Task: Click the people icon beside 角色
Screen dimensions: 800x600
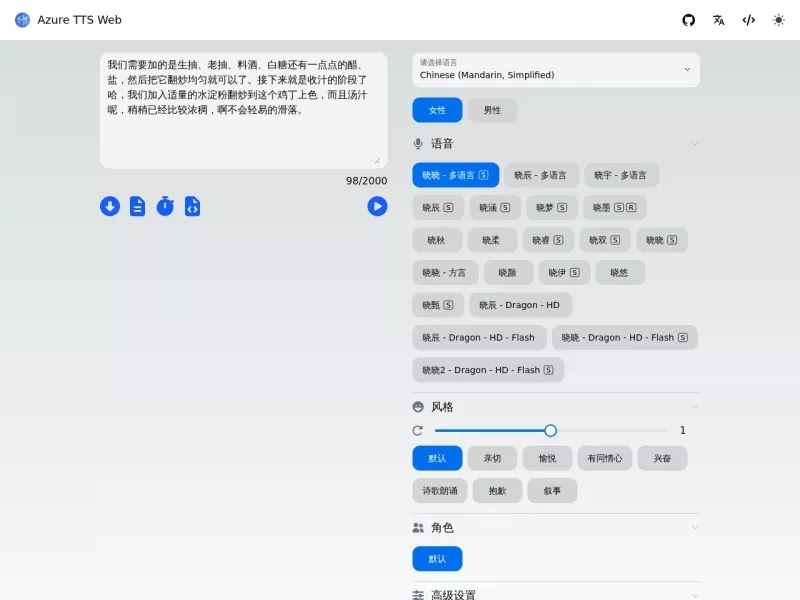Action: [x=418, y=528]
